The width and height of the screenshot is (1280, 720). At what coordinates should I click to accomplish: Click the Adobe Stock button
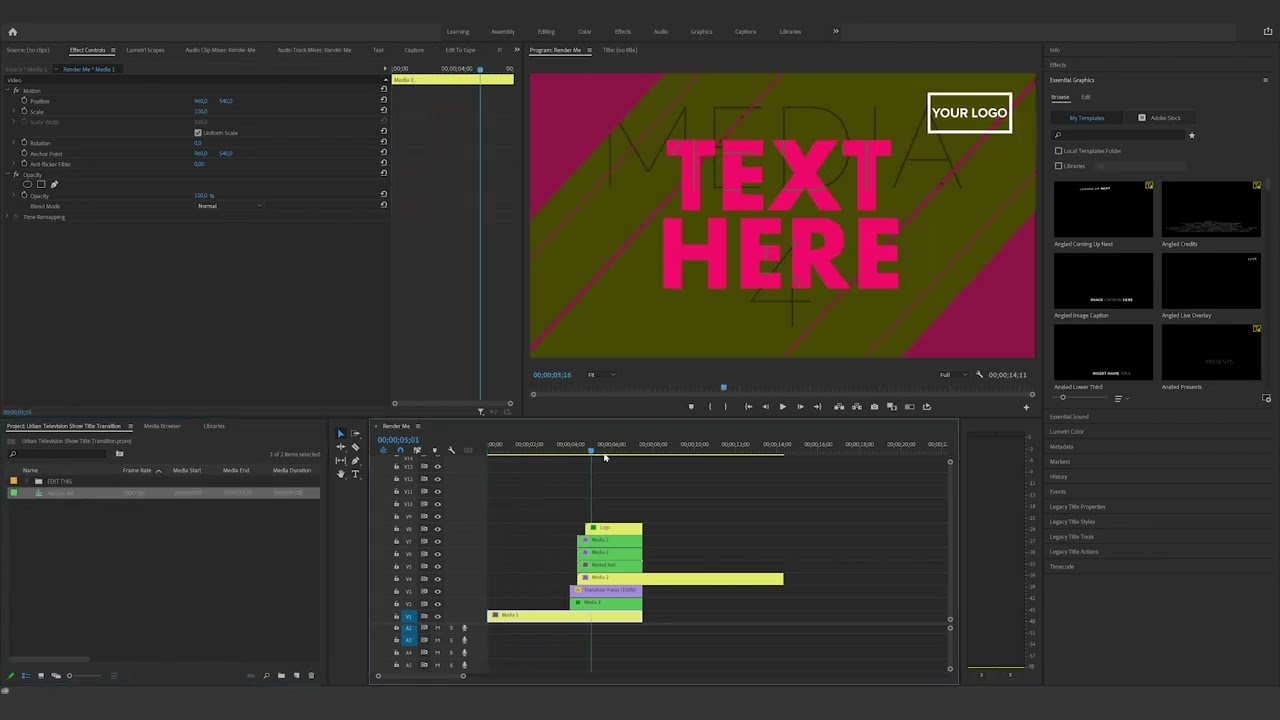[x=1160, y=118]
